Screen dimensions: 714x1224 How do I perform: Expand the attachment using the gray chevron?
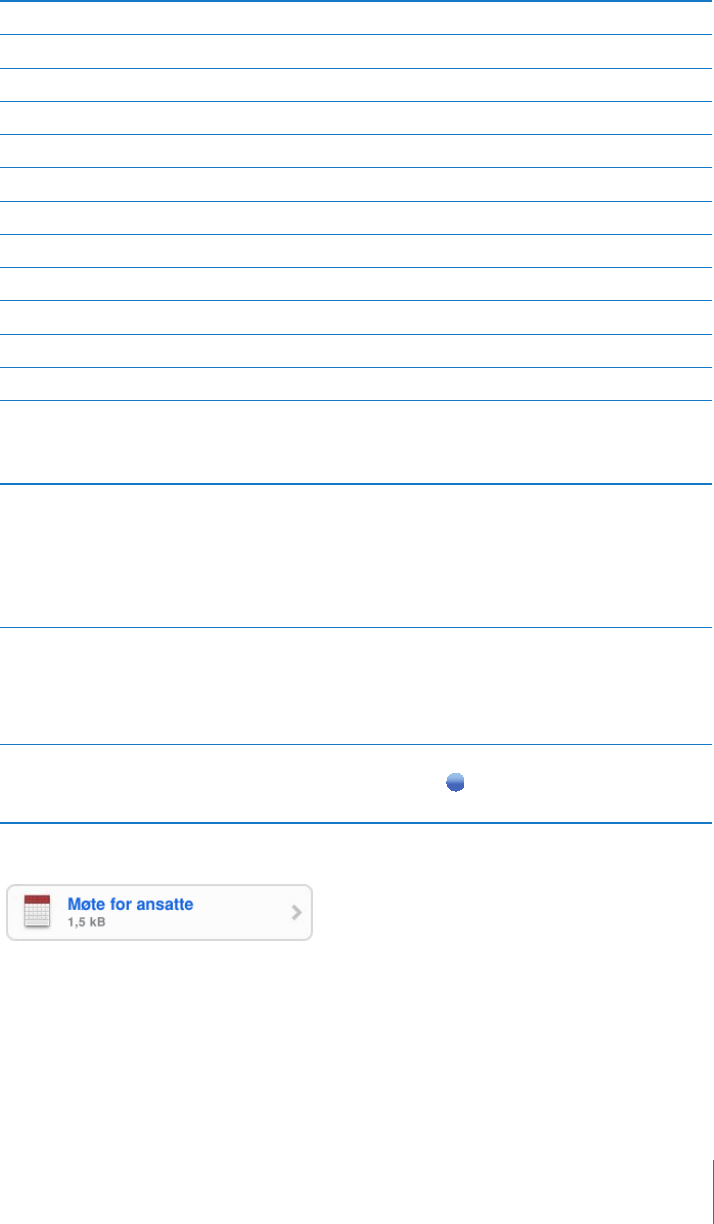click(x=296, y=912)
